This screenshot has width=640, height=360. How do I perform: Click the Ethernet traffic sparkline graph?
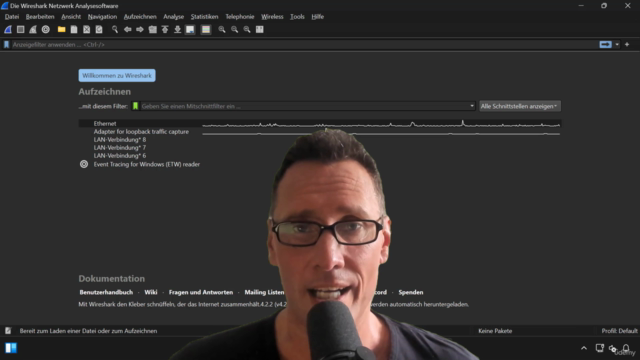click(x=381, y=124)
